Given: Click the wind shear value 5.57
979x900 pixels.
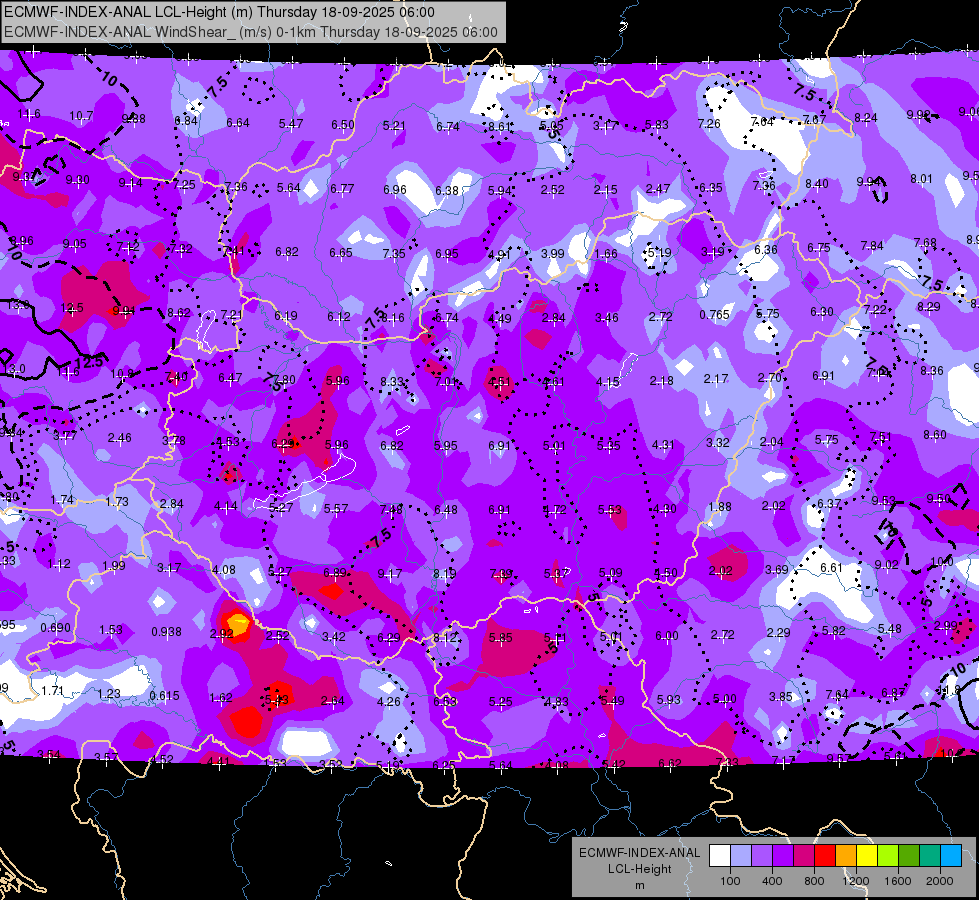Looking at the screenshot, I should point(336,508).
